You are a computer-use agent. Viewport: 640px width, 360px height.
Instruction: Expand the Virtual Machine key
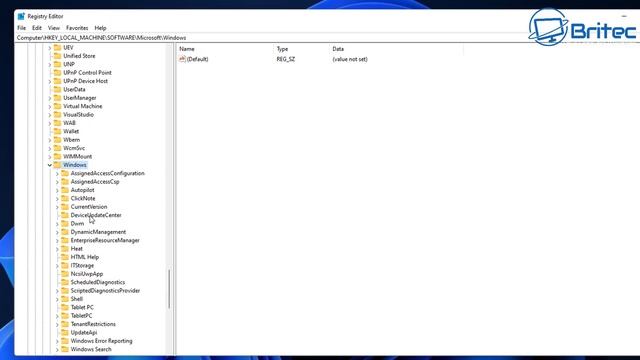[50, 107]
